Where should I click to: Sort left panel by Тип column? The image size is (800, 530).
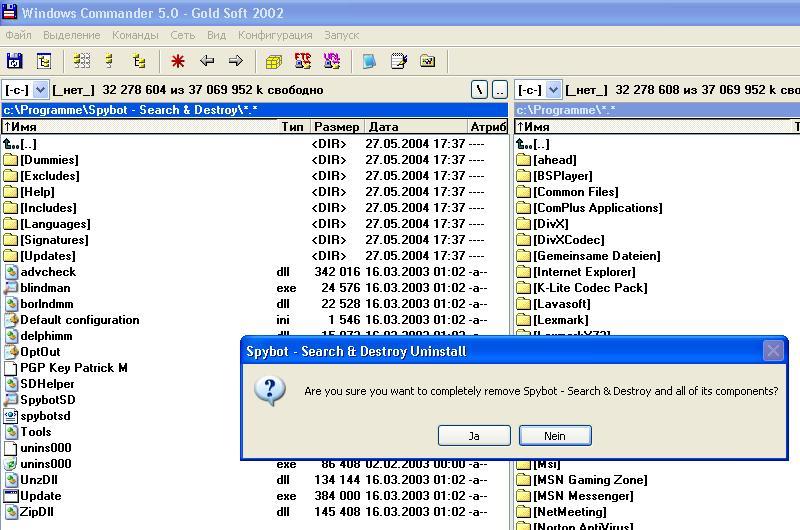pos(293,127)
